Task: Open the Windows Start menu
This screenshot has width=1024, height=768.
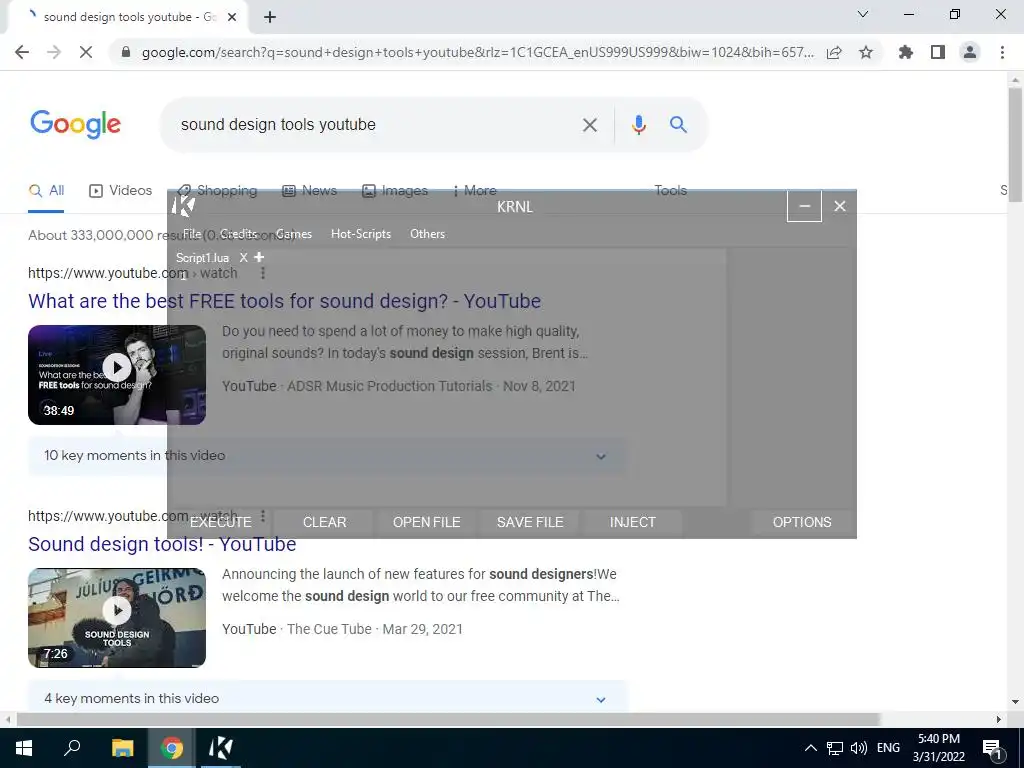Action: (x=24, y=748)
